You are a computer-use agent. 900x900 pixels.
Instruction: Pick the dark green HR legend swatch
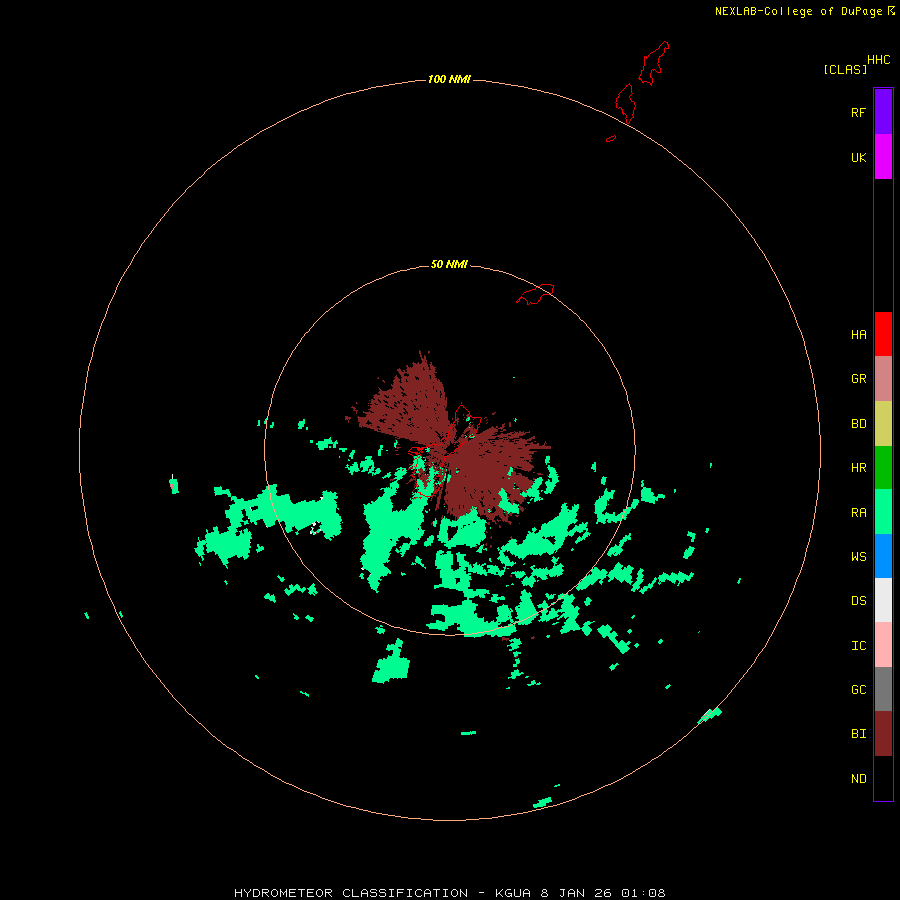[x=883, y=468]
